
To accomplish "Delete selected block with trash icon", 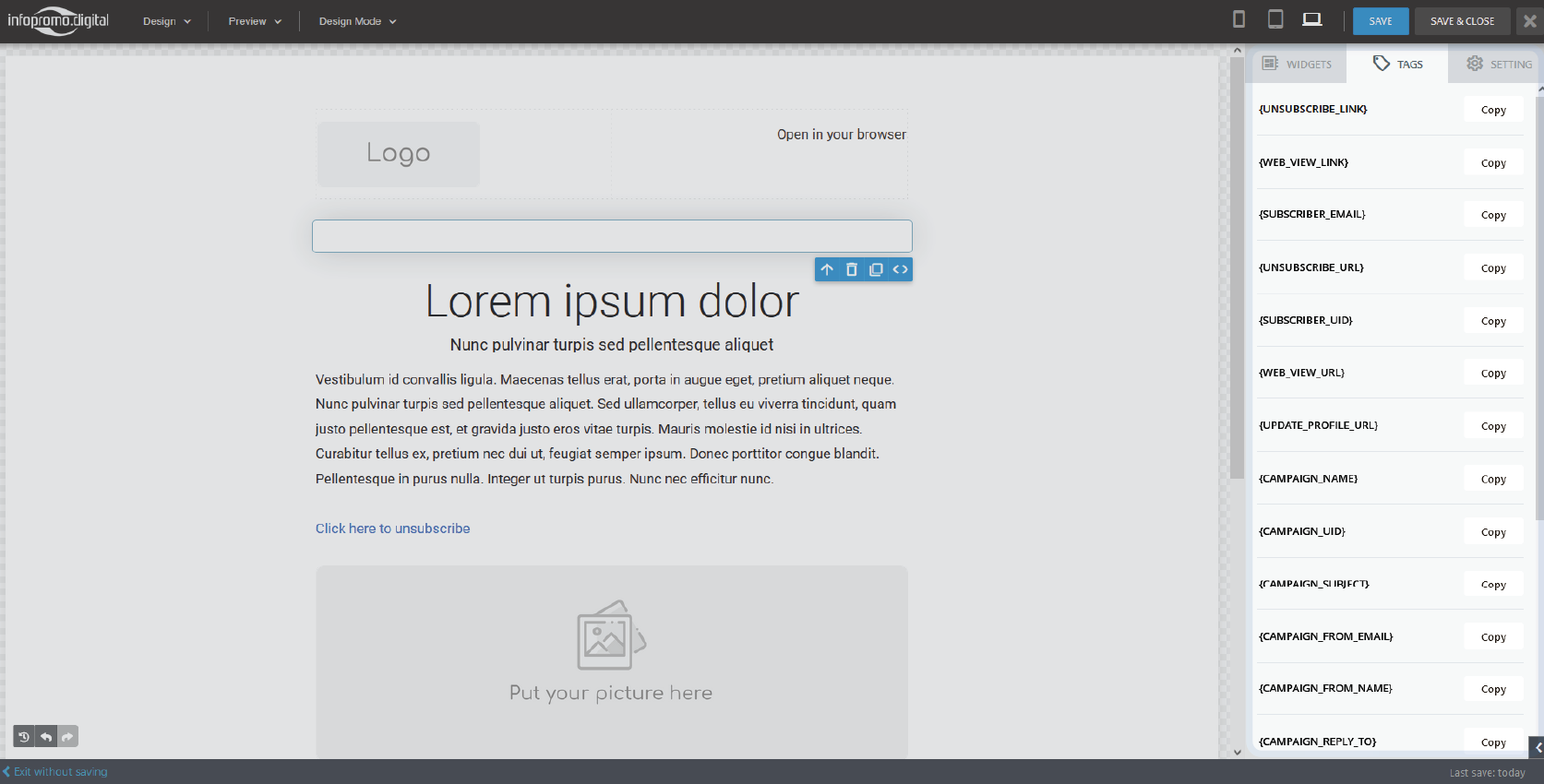I will pyautogui.click(x=852, y=269).
